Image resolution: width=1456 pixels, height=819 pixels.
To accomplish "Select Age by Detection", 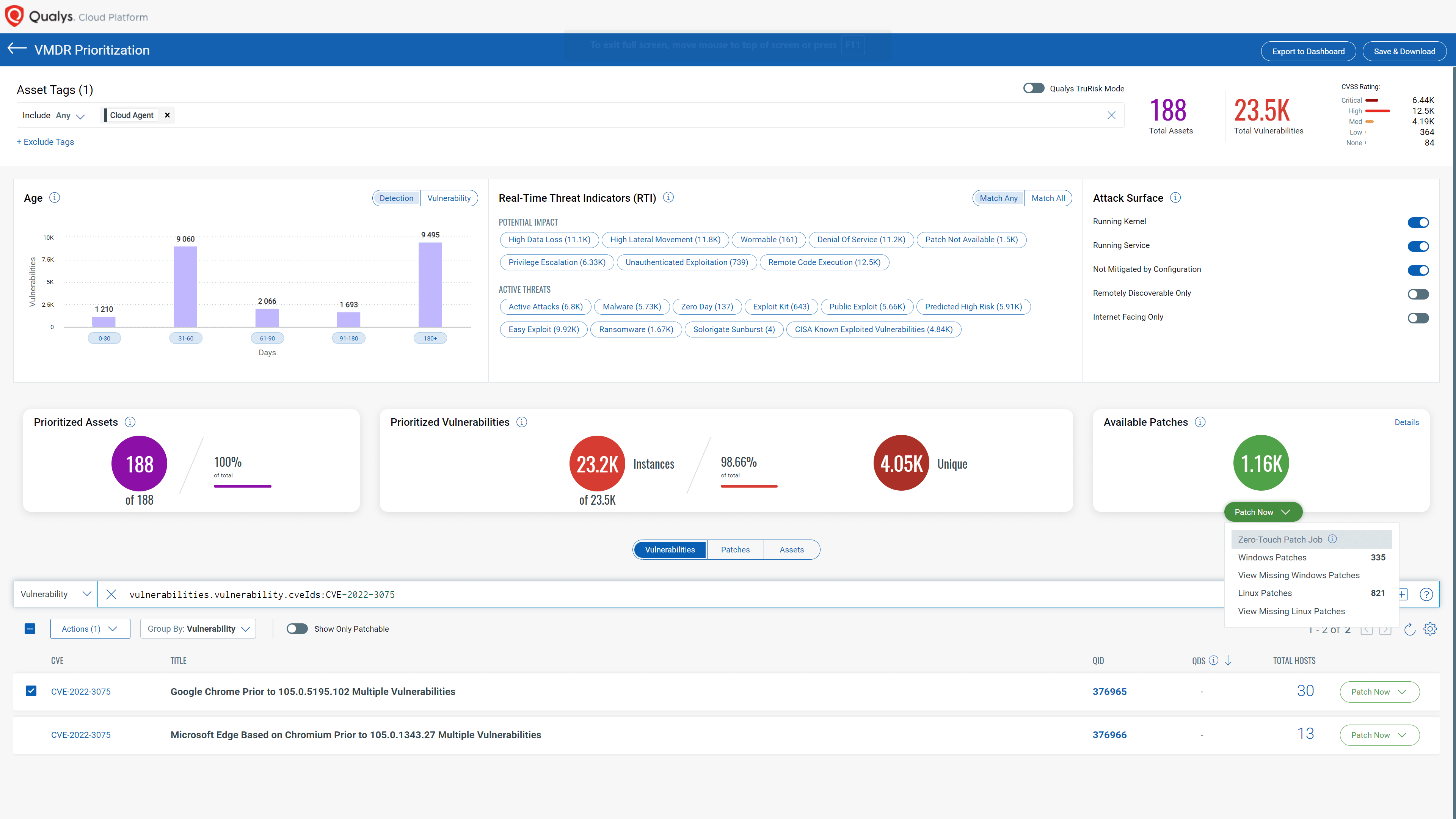I will click(396, 198).
